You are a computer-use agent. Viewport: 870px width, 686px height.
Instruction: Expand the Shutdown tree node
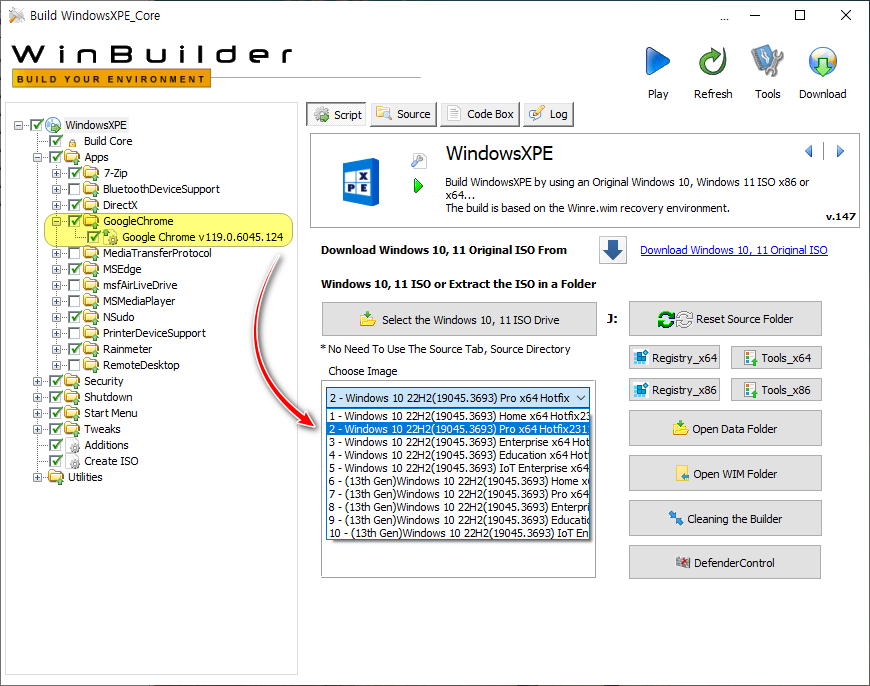click(37, 397)
